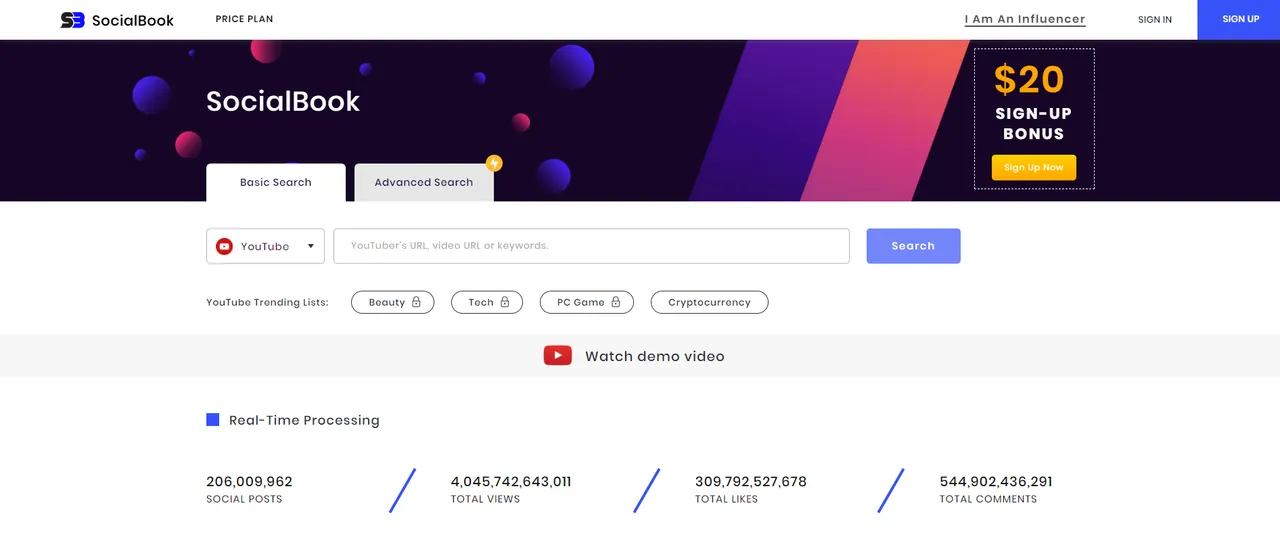Click the Sign Up Now bonus button
The height and width of the screenshot is (553, 1280).
(1034, 167)
